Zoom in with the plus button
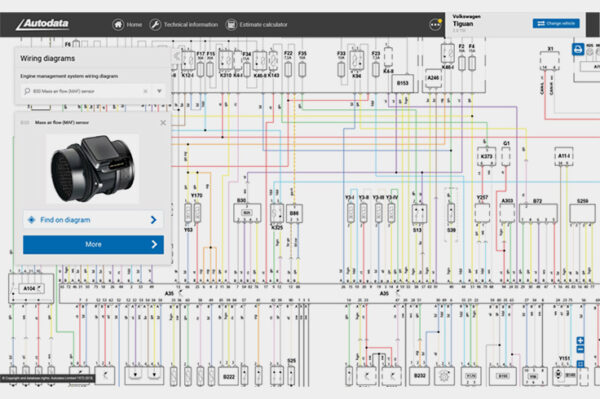 pyautogui.click(x=580, y=340)
